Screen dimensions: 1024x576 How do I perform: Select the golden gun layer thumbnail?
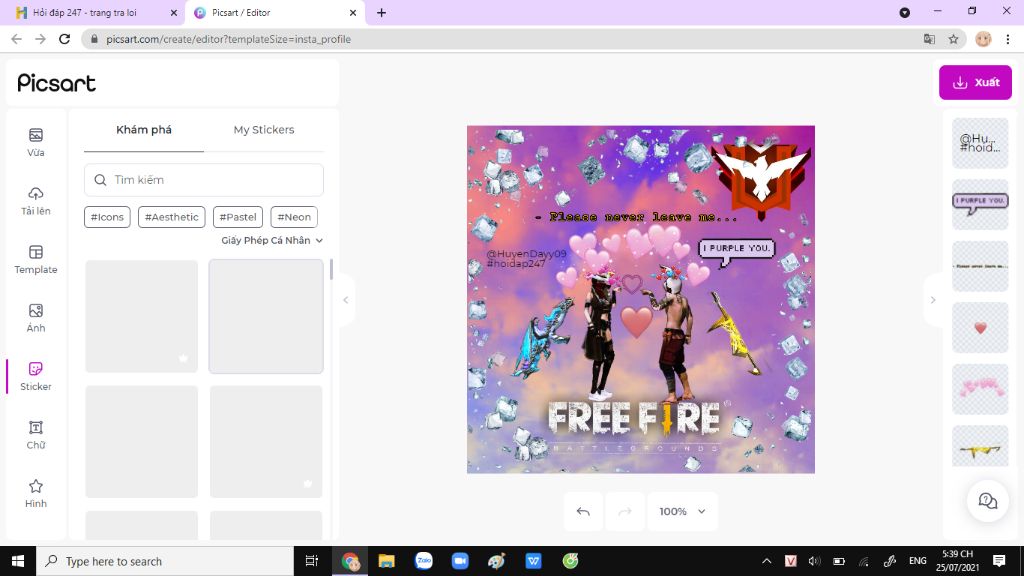980,447
